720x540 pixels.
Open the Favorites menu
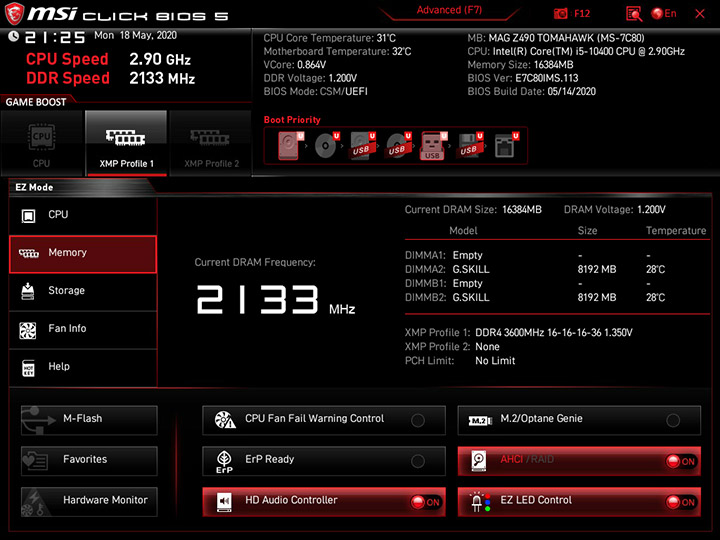[x=89, y=461]
